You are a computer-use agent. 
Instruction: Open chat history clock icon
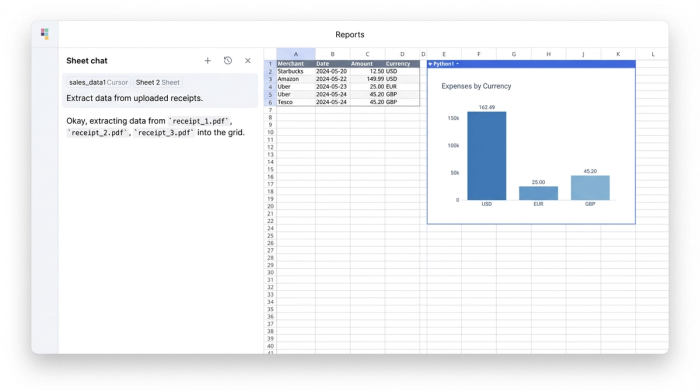click(228, 61)
